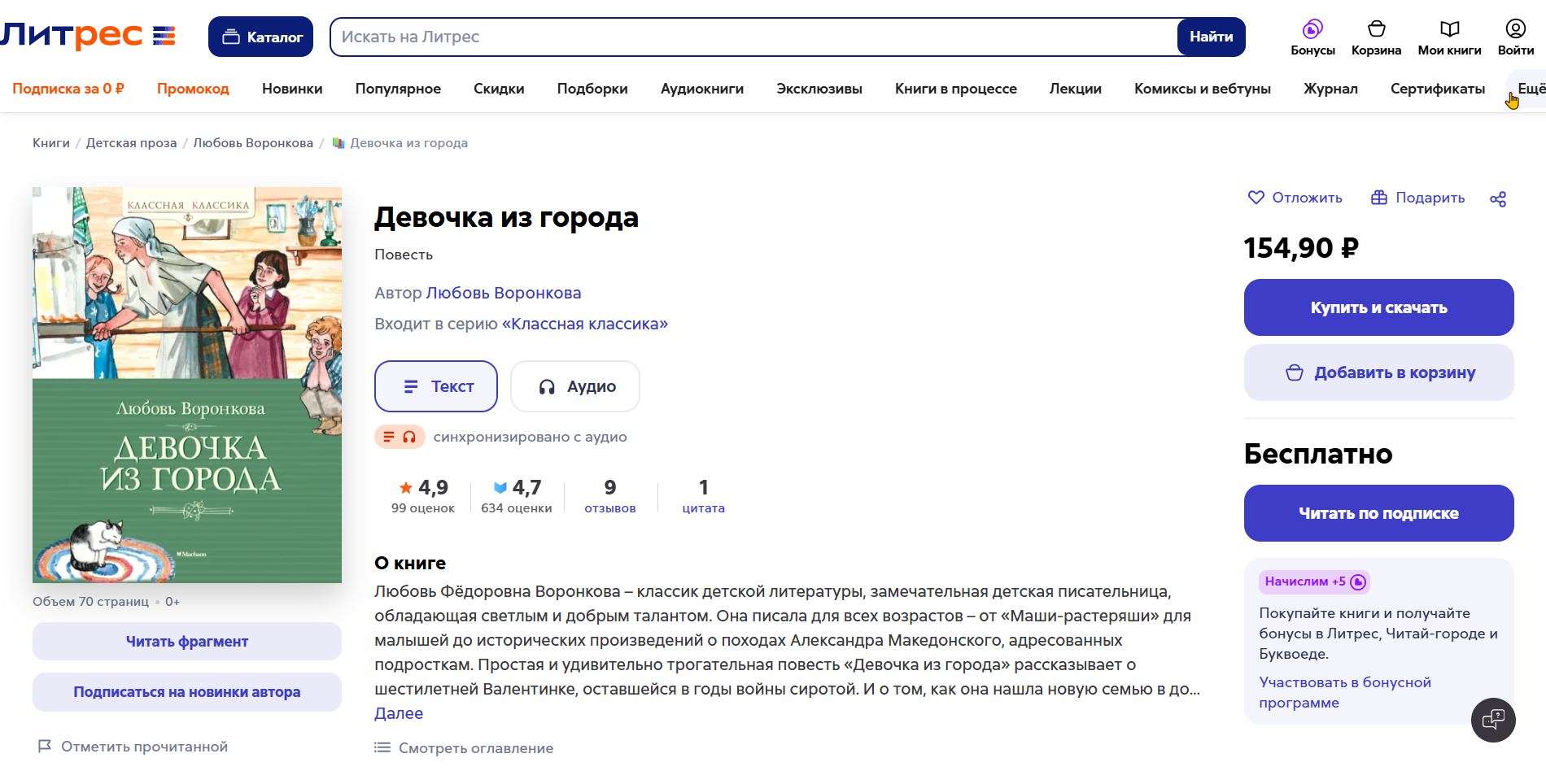Click the share icon near Подарить

[x=1498, y=198]
